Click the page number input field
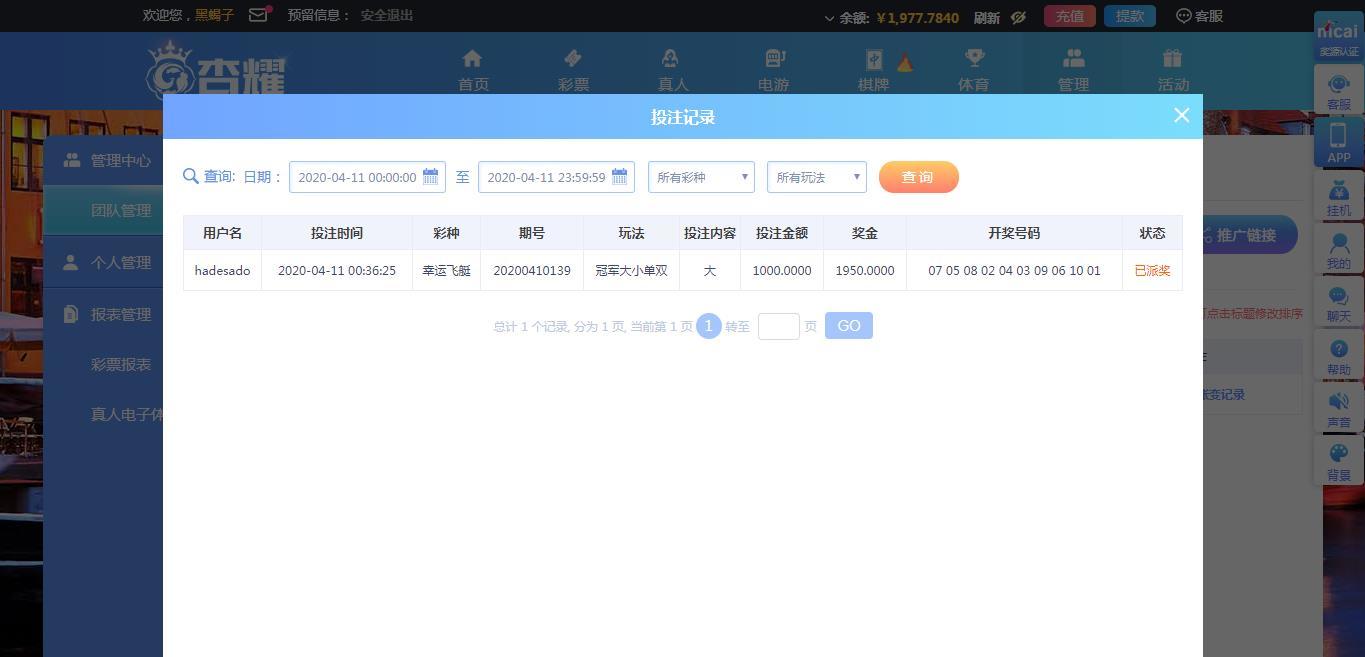This screenshot has height=657, width=1365. [x=778, y=326]
